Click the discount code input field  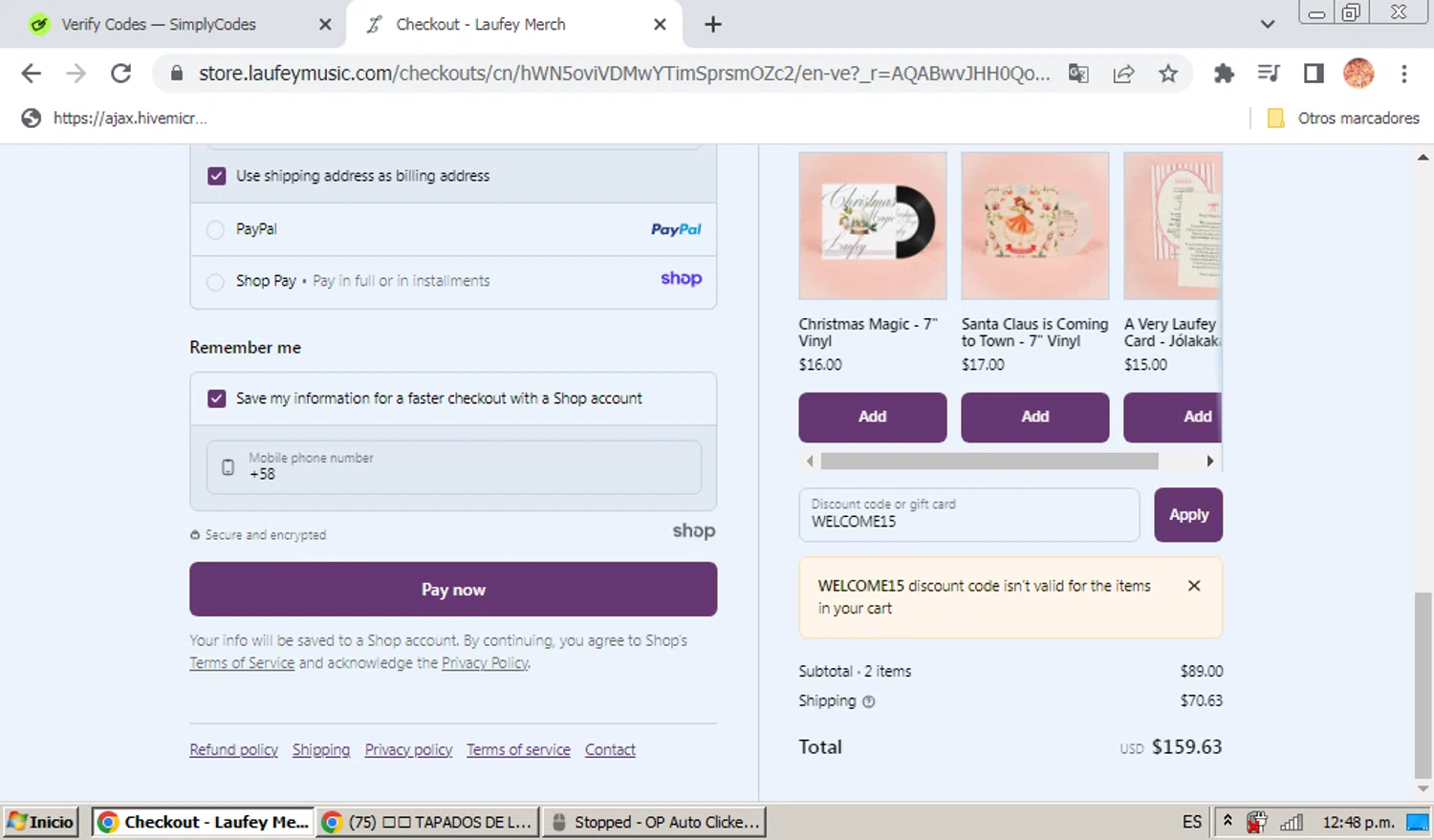coord(969,514)
